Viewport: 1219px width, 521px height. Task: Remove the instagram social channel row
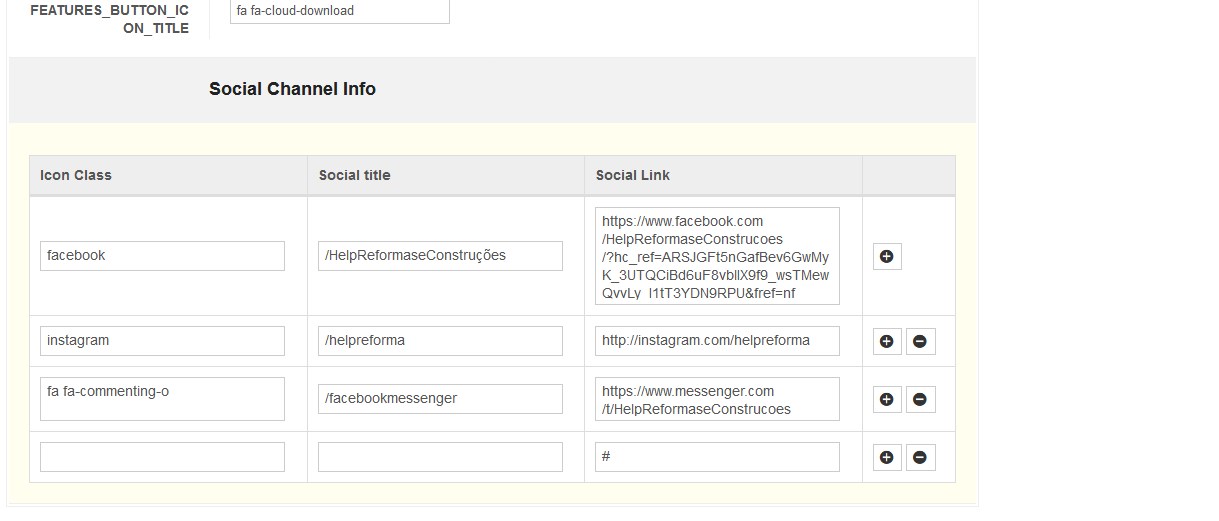point(919,341)
